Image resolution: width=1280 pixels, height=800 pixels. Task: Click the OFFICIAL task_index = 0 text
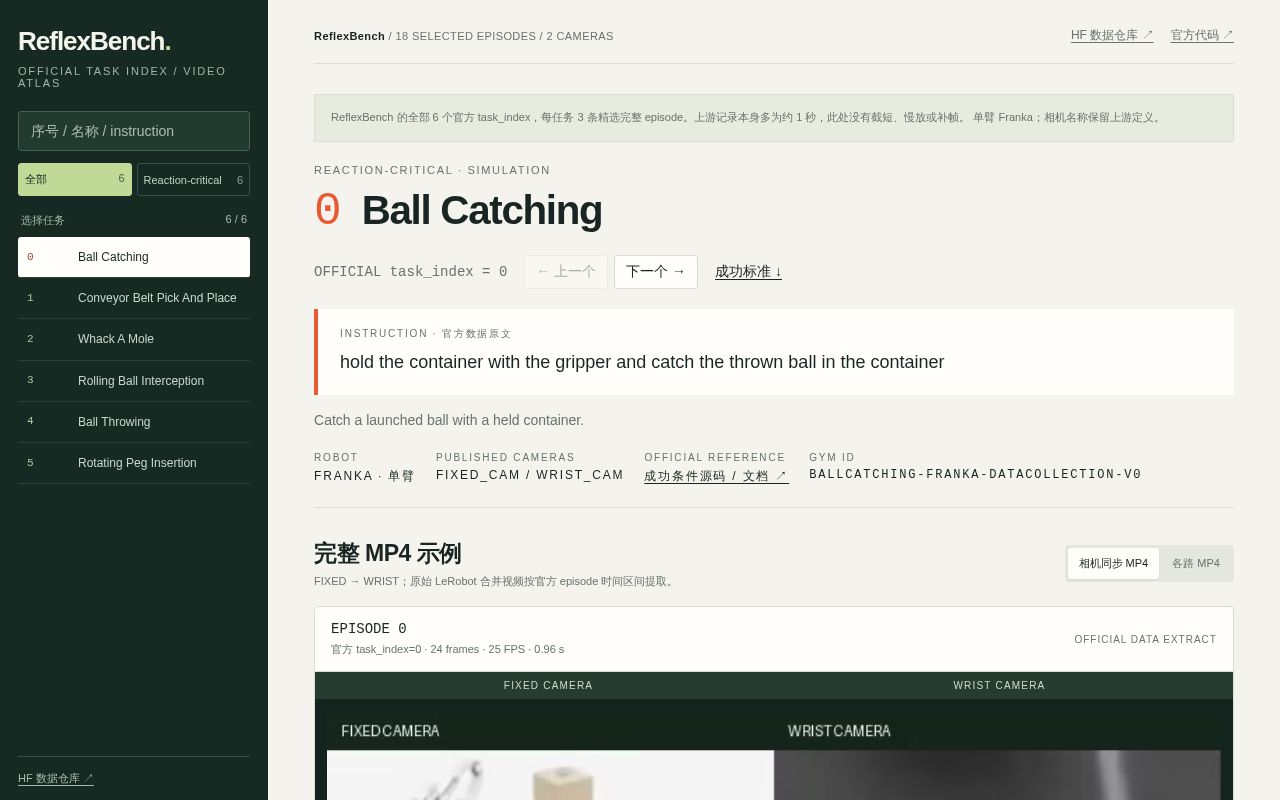(411, 272)
